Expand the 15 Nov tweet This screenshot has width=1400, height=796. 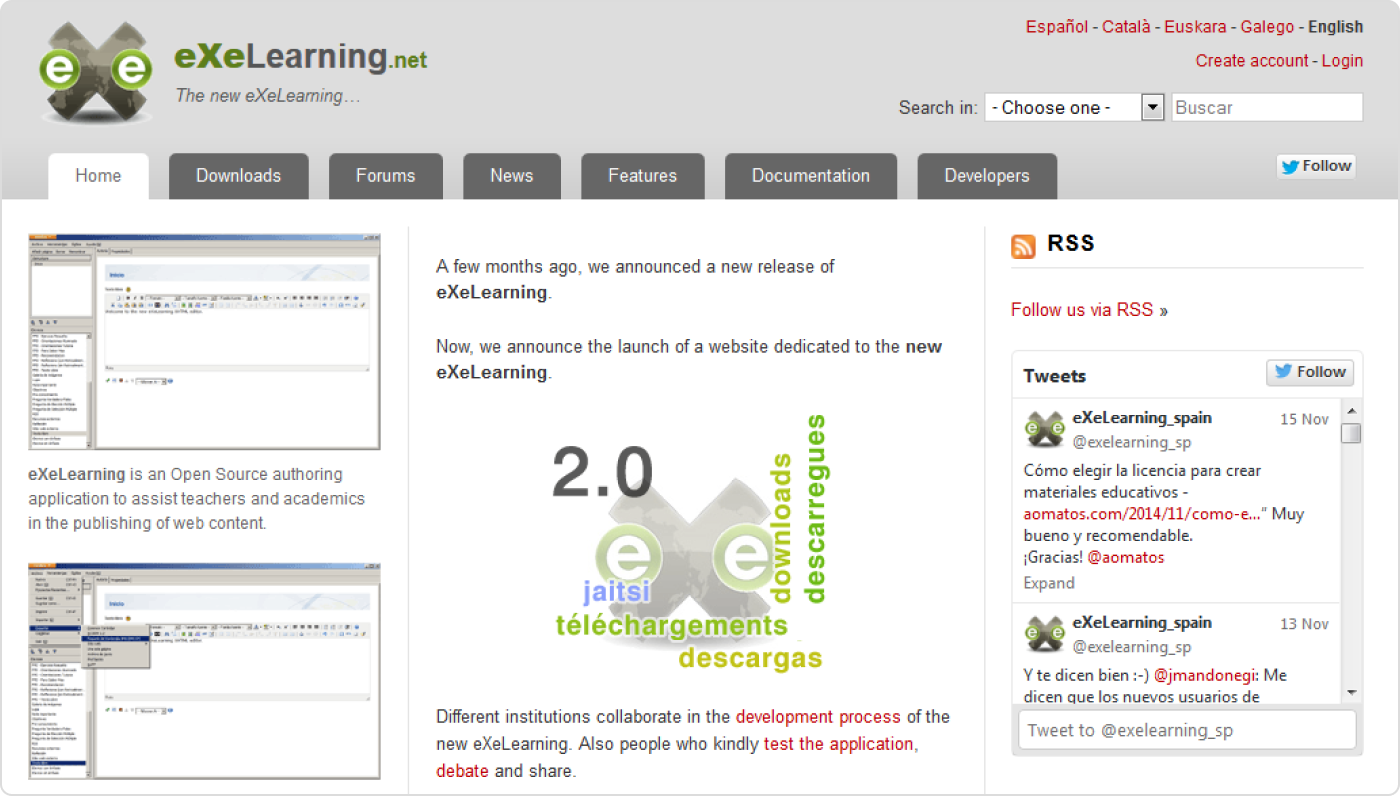tap(1048, 583)
